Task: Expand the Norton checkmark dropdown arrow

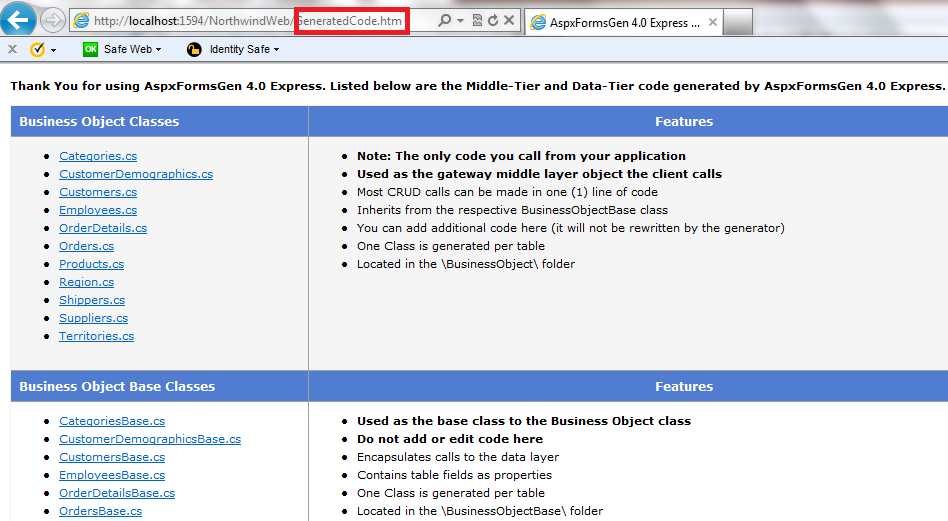Action: tap(53, 50)
